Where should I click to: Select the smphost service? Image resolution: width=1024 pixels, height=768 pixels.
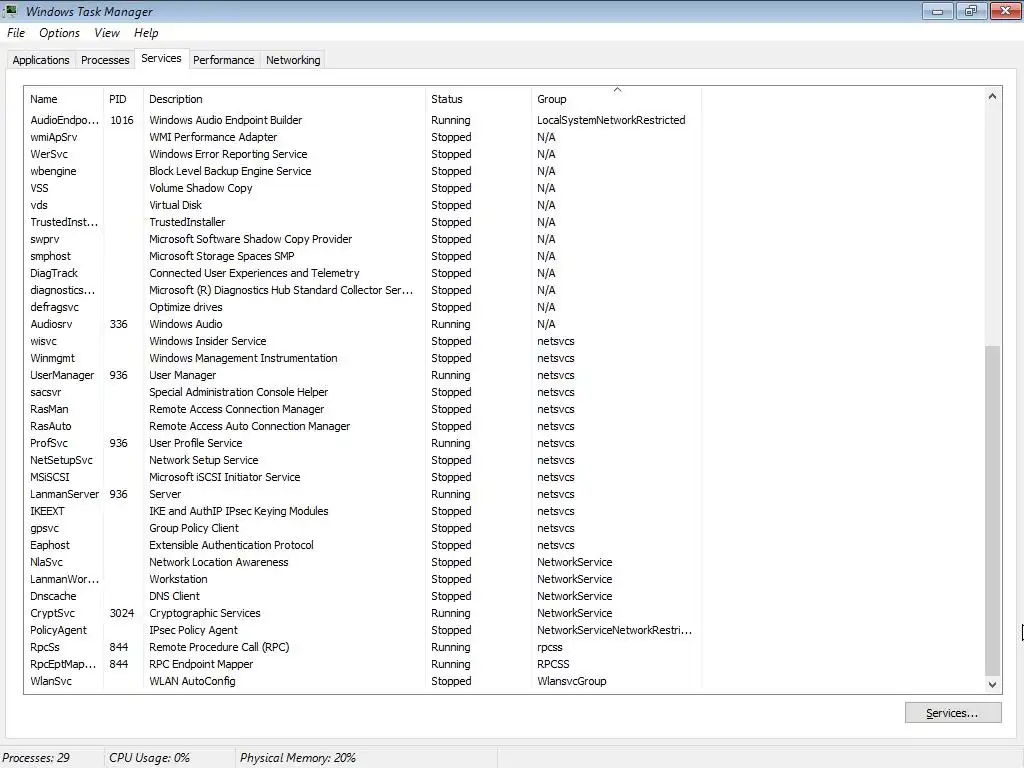pyautogui.click(x=364, y=256)
